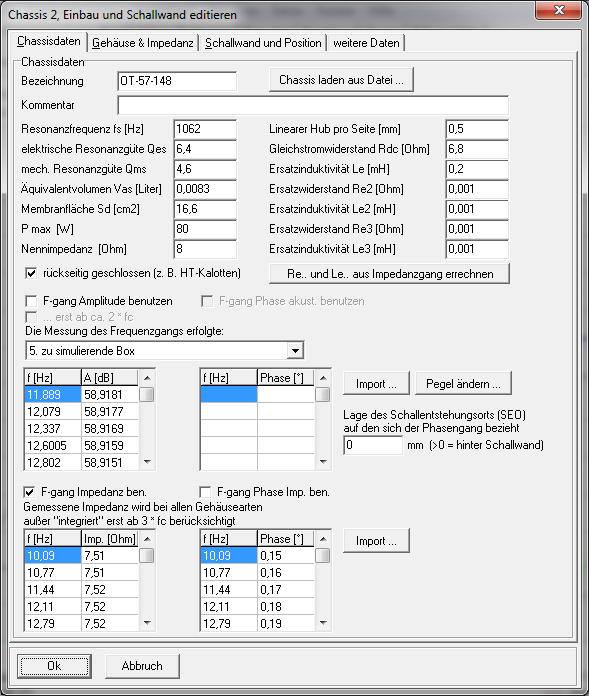Screen dimensions: 589x696
Task: Switch to the Gehäuse & Impedanz tab
Action: coord(143,43)
